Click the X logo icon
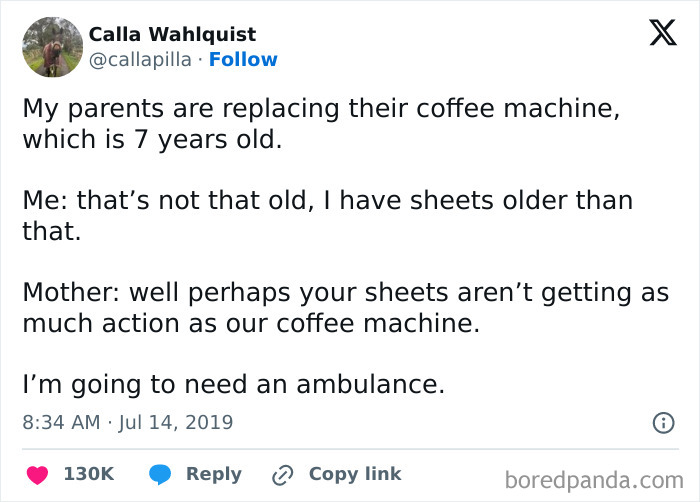The width and height of the screenshot is (700, 502). click(656, 32)
